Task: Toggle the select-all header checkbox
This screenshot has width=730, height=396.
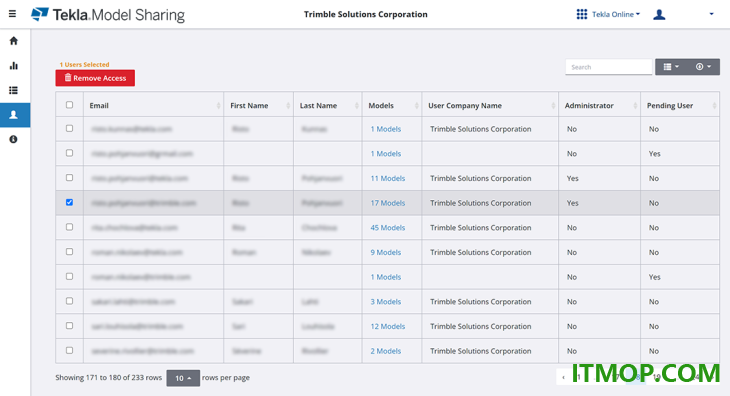Action: [x=69, y=105]
